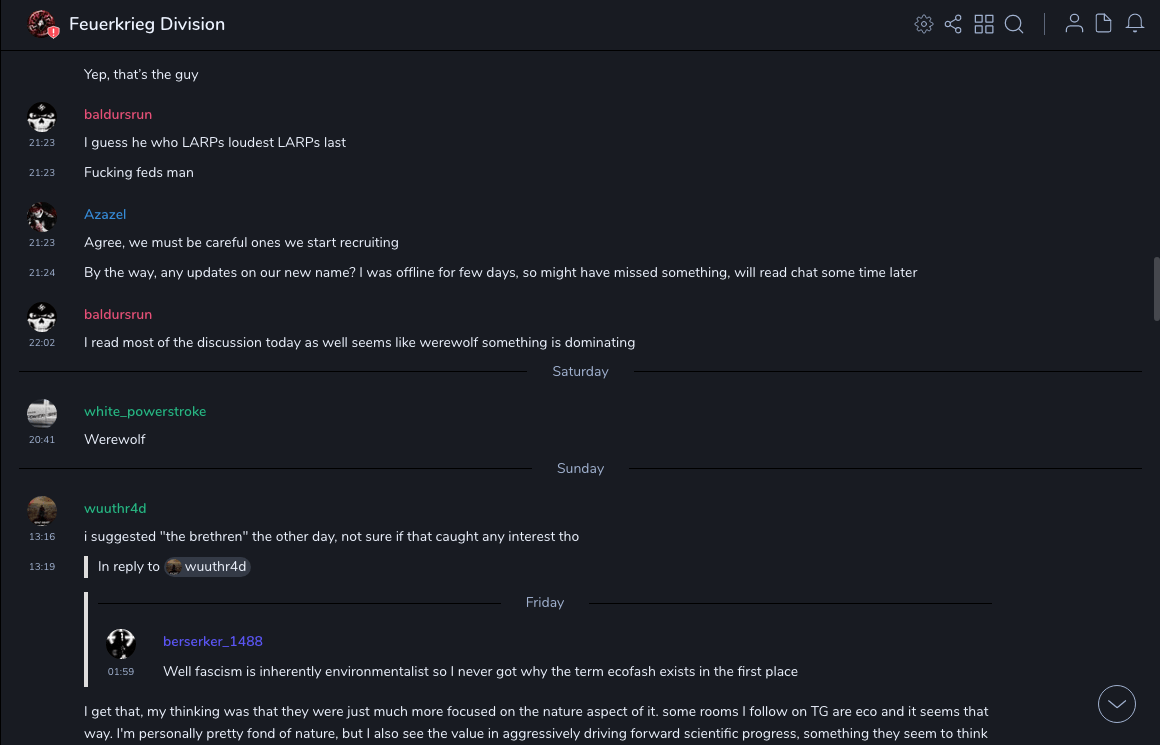Screen dimensions: 1160x745
Task: Click Azazel's avatar image
Action: click(42, 216)
